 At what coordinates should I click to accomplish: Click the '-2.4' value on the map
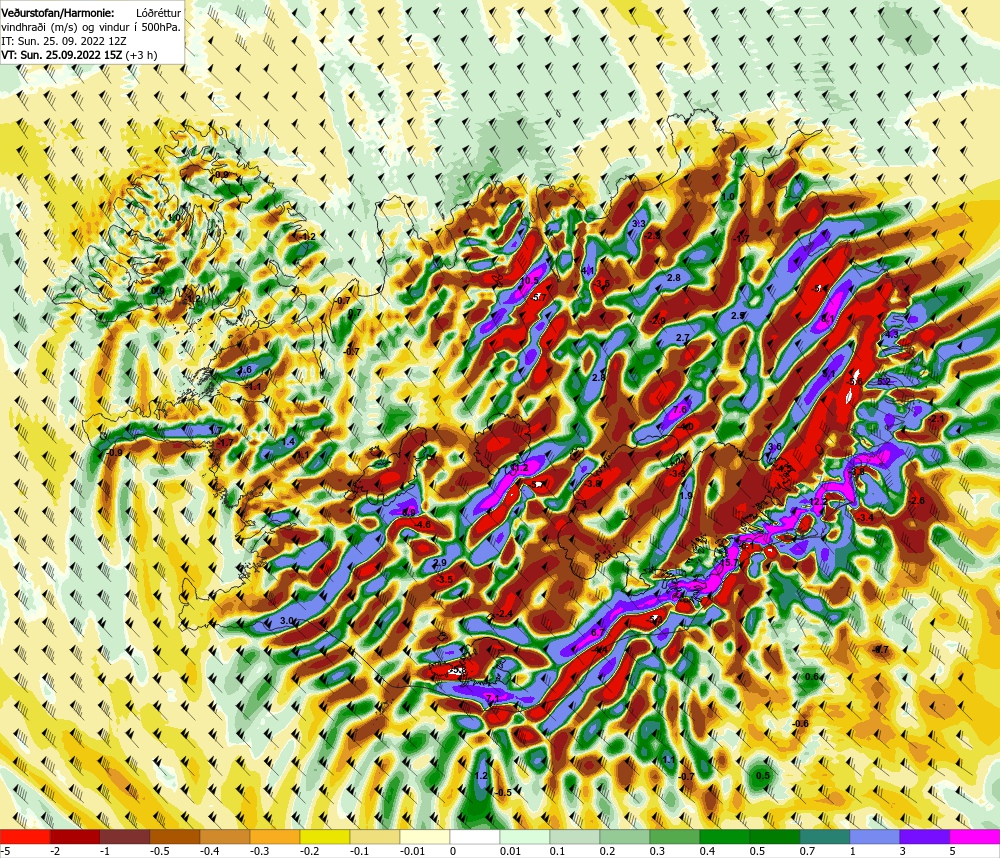[504, 614]
